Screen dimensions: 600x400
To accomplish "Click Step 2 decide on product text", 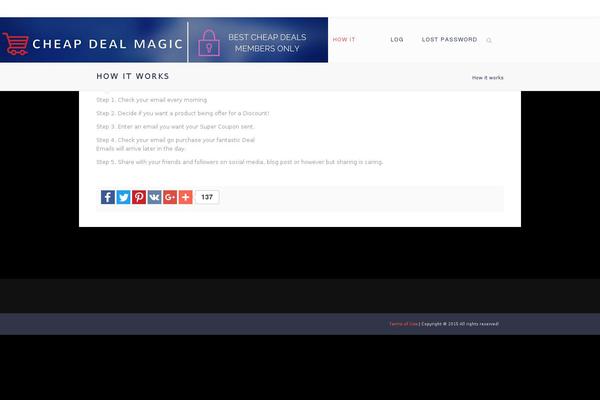I will coord(183,113).
